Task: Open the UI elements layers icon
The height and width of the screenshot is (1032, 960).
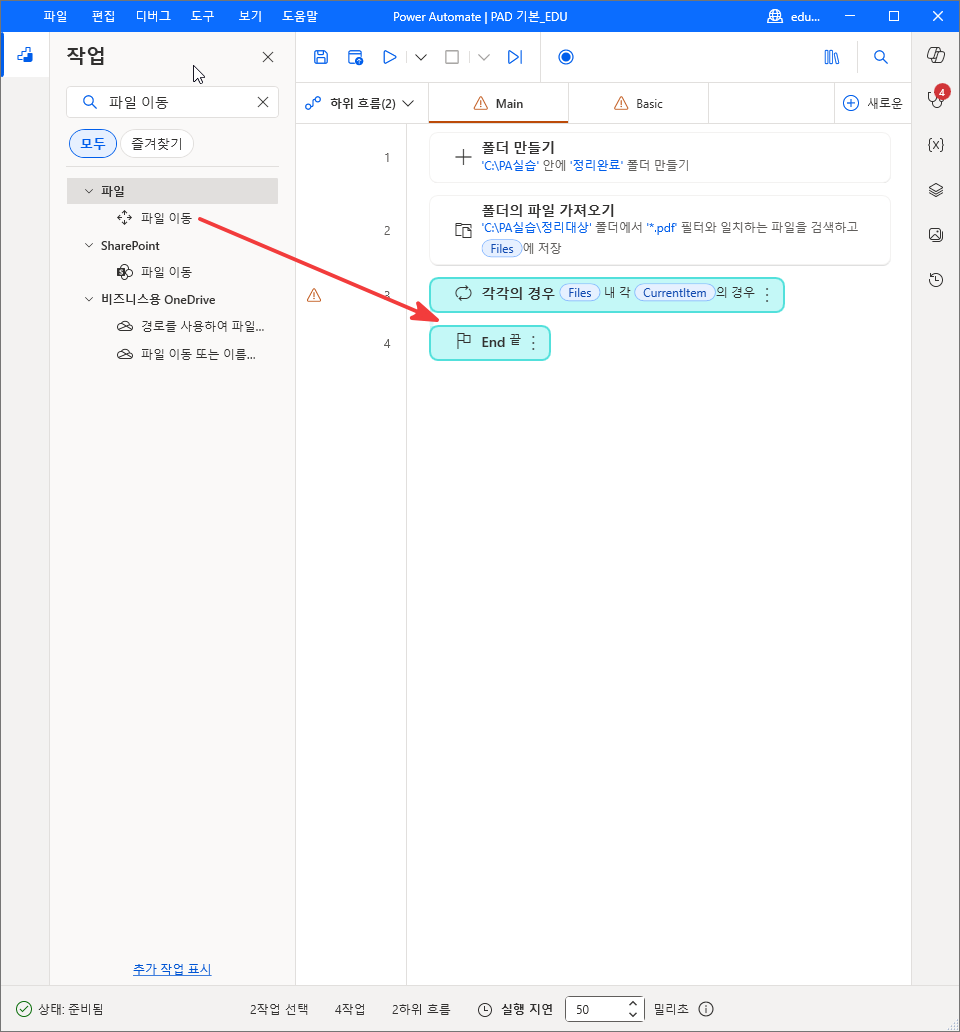Action: click(936, 190)
